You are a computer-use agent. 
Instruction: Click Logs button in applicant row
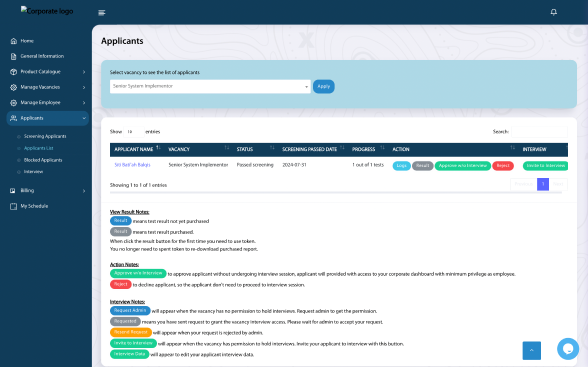coord(401,166)
